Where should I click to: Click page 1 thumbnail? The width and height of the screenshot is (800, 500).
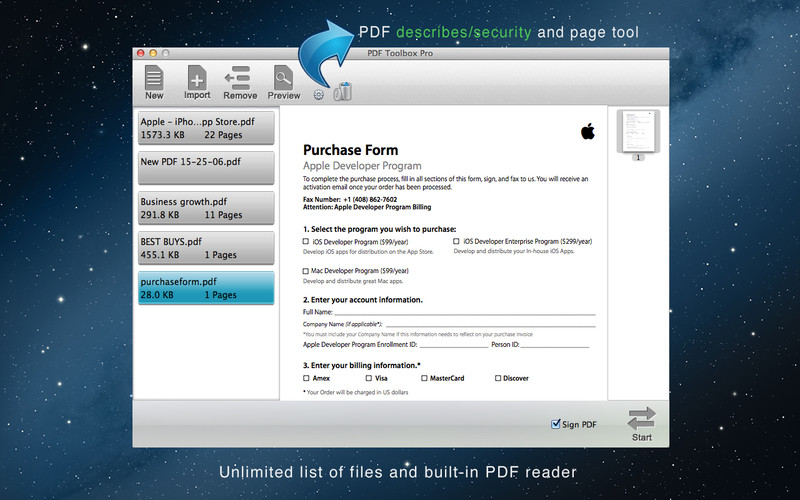(x=638, y=131)
